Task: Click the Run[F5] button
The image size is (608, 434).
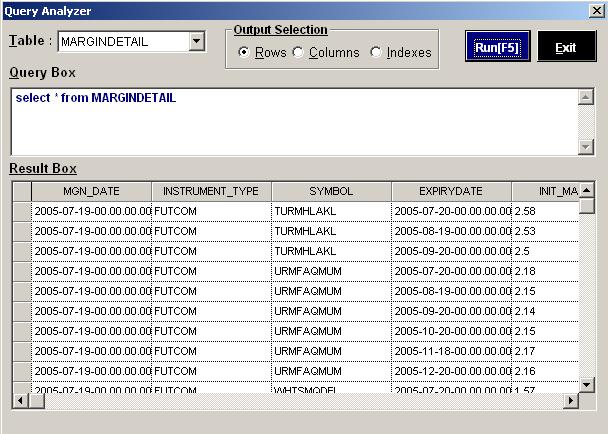Action: [x=497, y=46]
